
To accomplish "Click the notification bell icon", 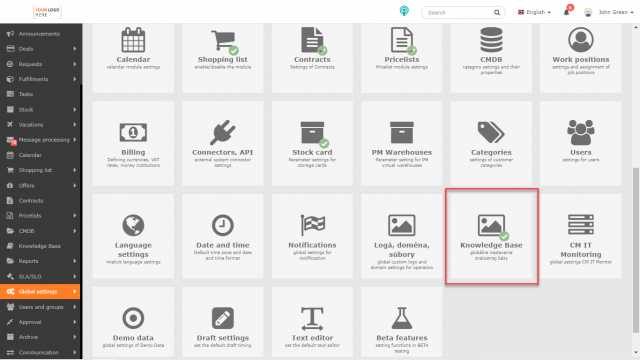I will [x=567, y=12].
